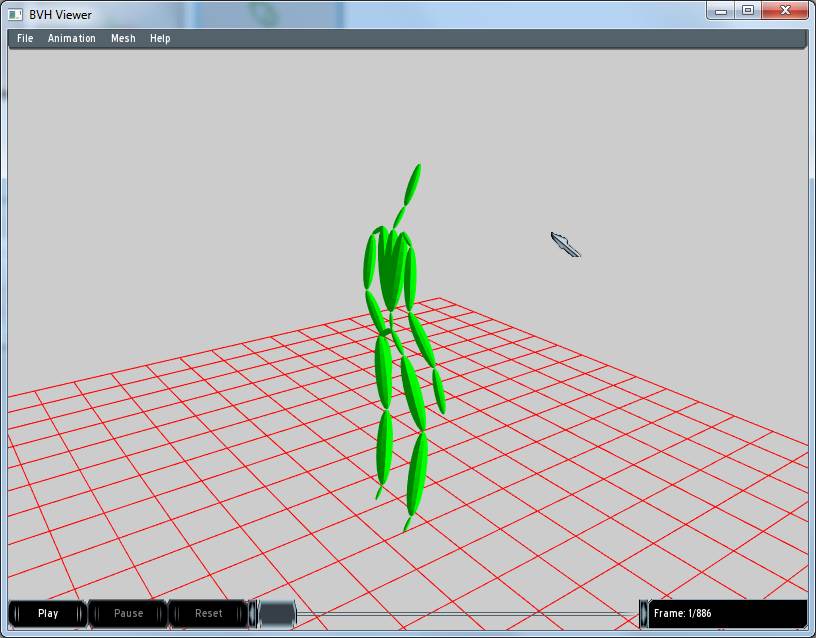Open the File menu

click(x=25, y=39)
